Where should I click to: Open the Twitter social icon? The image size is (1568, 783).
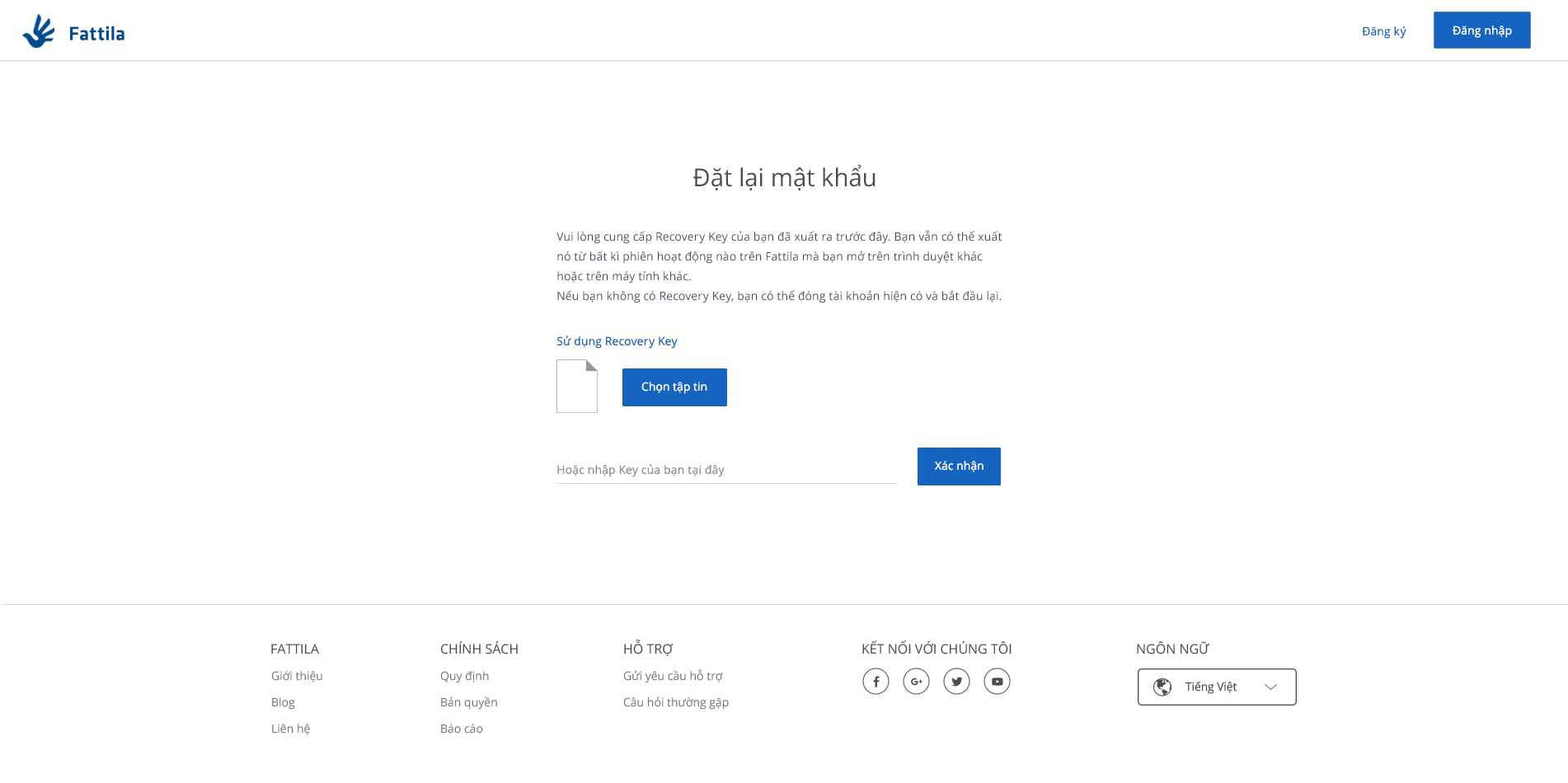956,682
